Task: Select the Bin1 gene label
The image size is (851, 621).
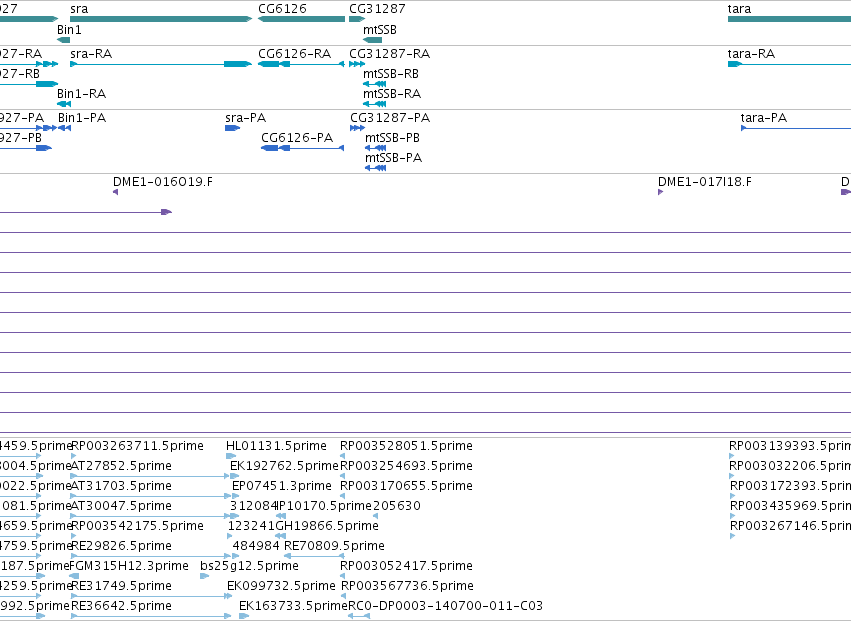Action: coord(69,30)
